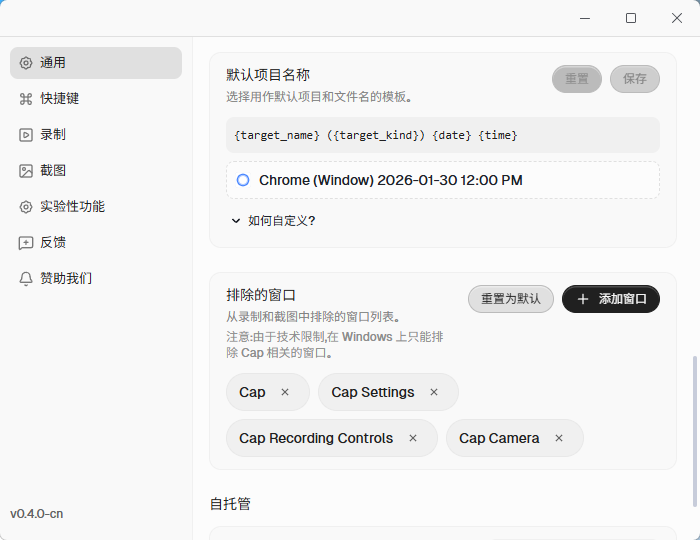The width and height of the screenshot is (700, 540).
Task: Click the 反馈 message-plus icon
Action: click(x=26, y=243)
